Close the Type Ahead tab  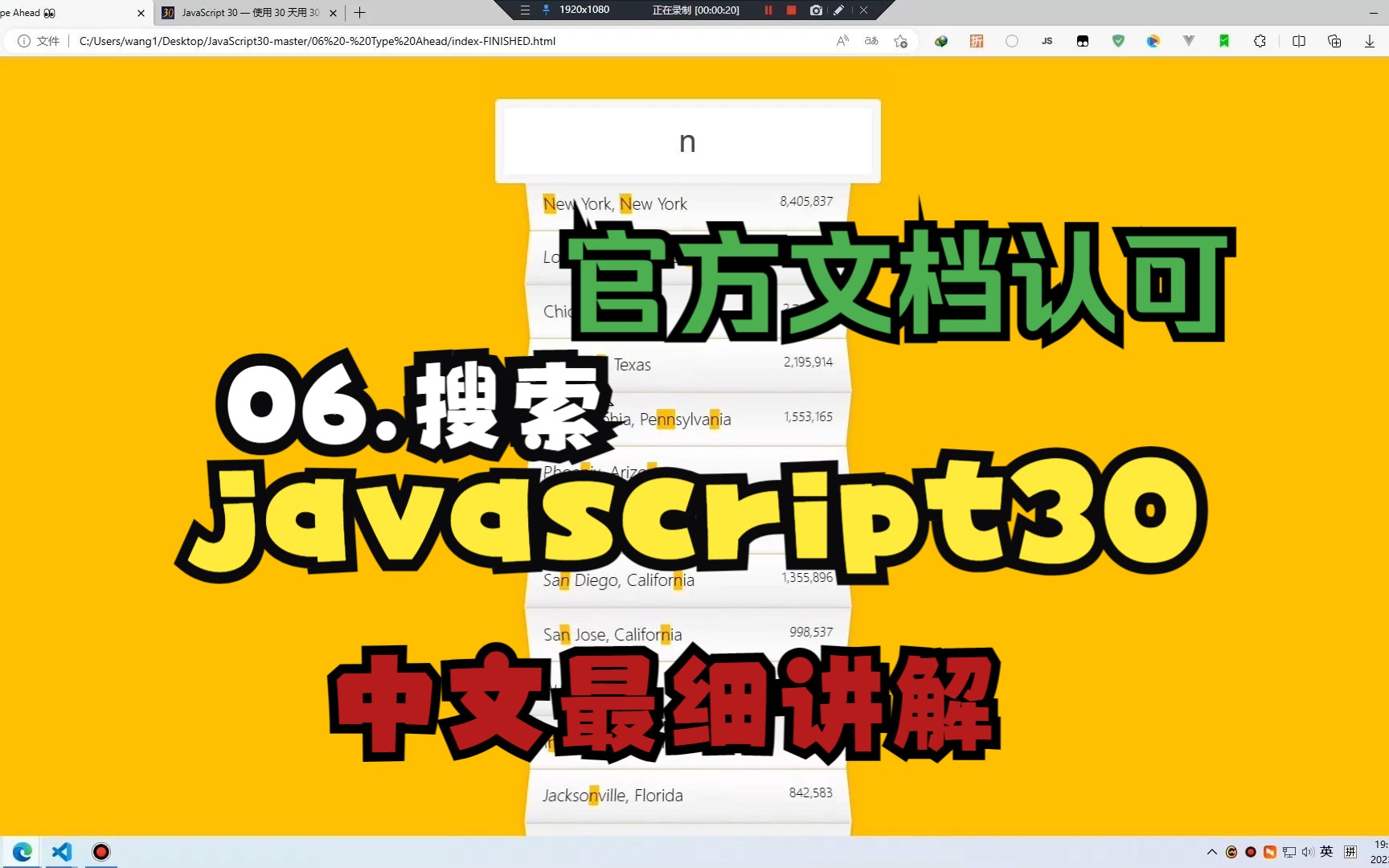(141, 13)
